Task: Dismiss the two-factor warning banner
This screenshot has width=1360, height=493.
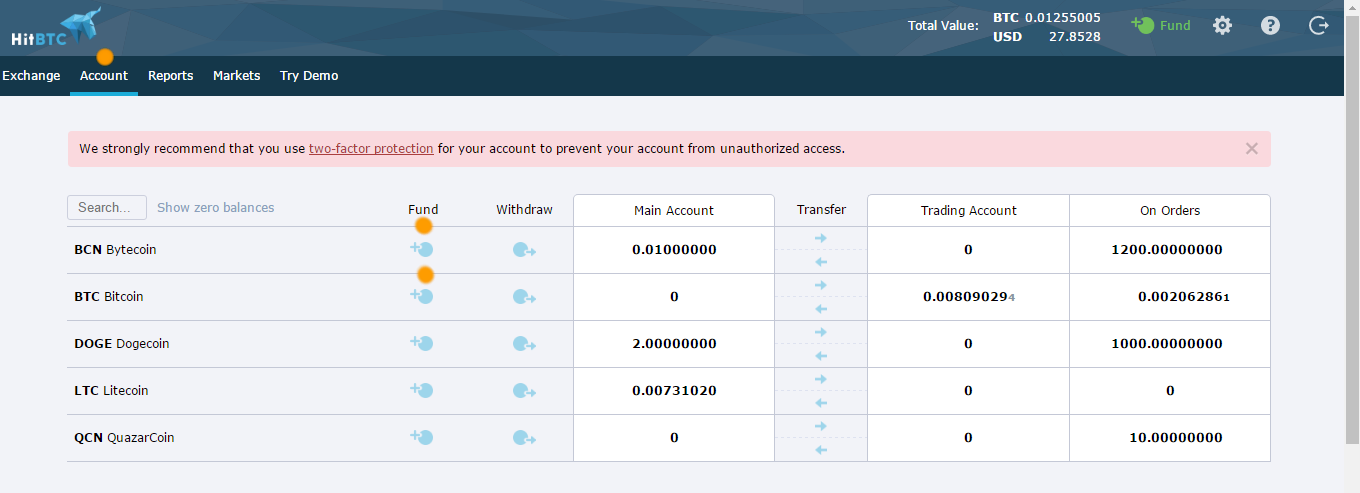Action: point(1251,148)
